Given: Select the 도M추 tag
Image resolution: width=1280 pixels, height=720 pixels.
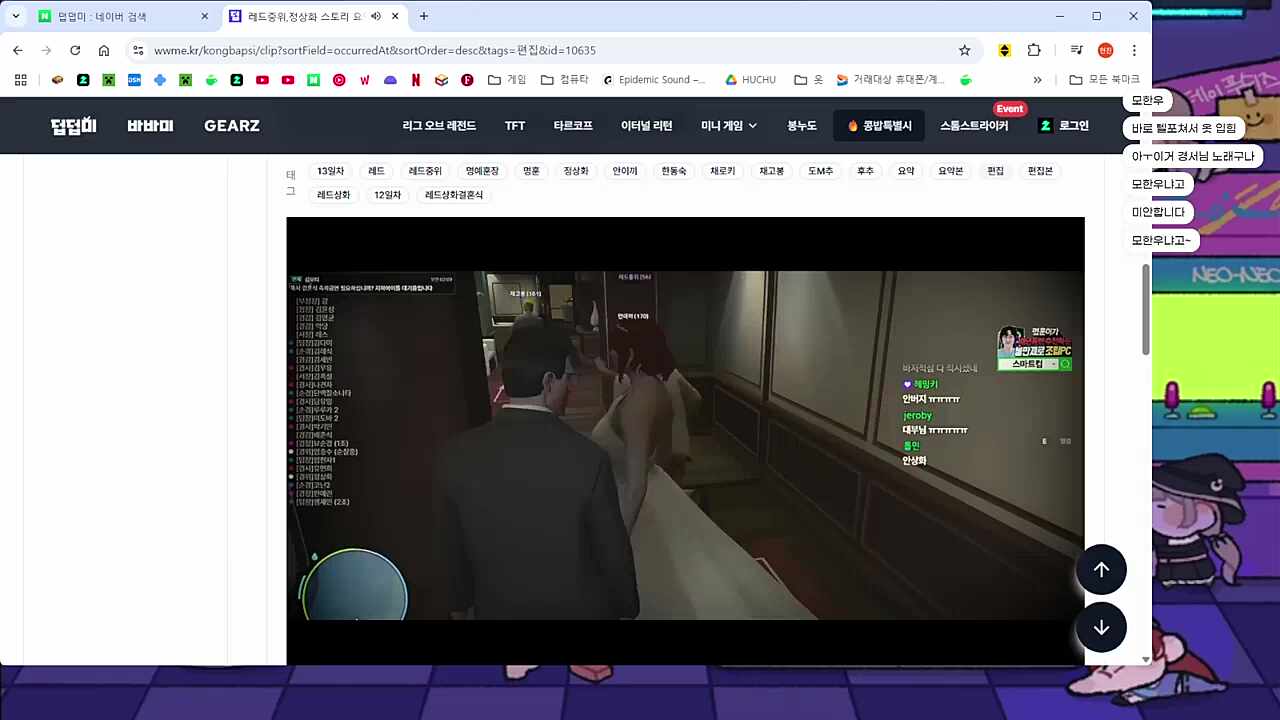Looking at the screenshot, I should pyautogui.click(x=821, y=171).
